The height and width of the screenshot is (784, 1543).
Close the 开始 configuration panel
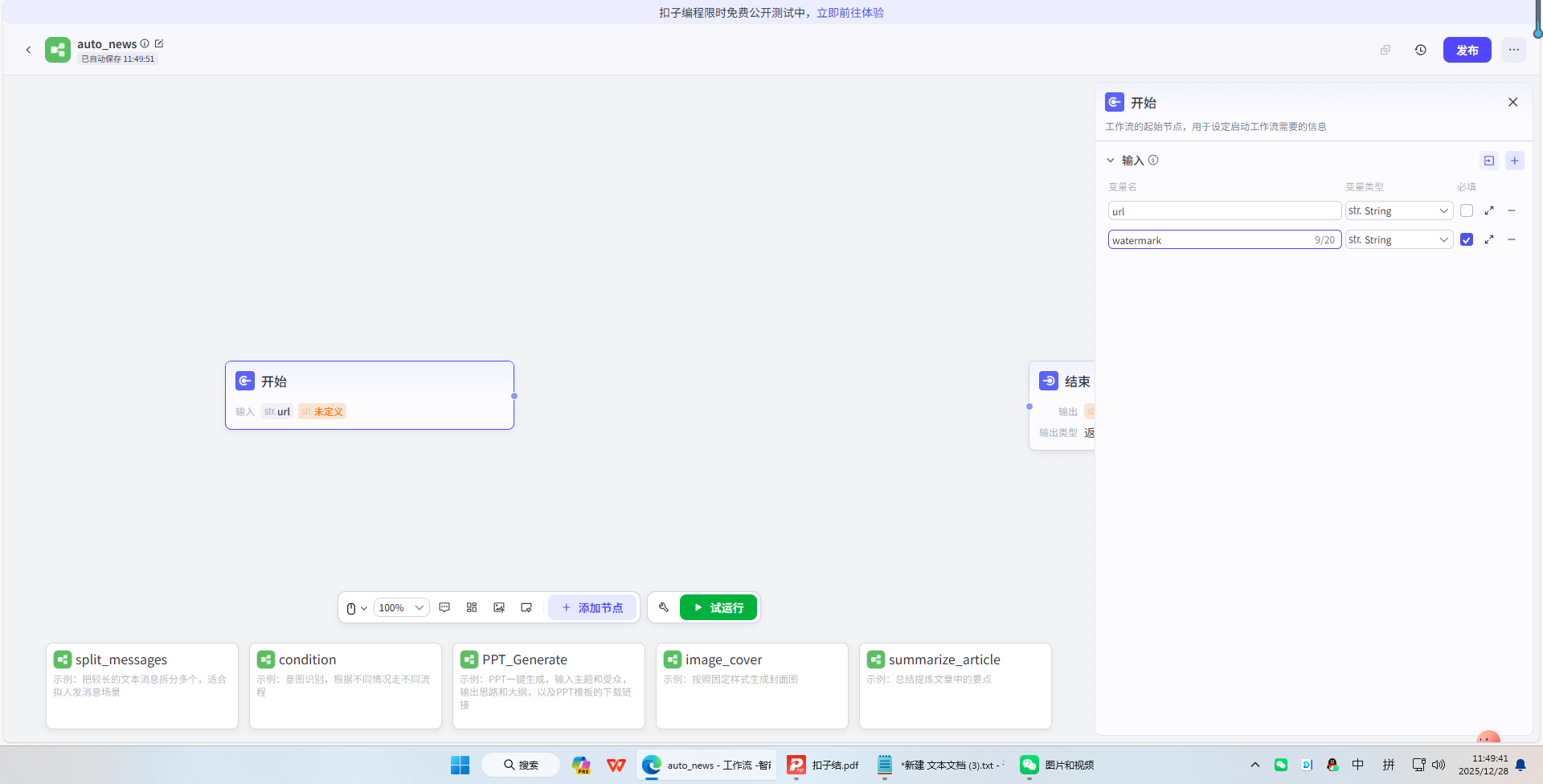(x=1512, y=102)
